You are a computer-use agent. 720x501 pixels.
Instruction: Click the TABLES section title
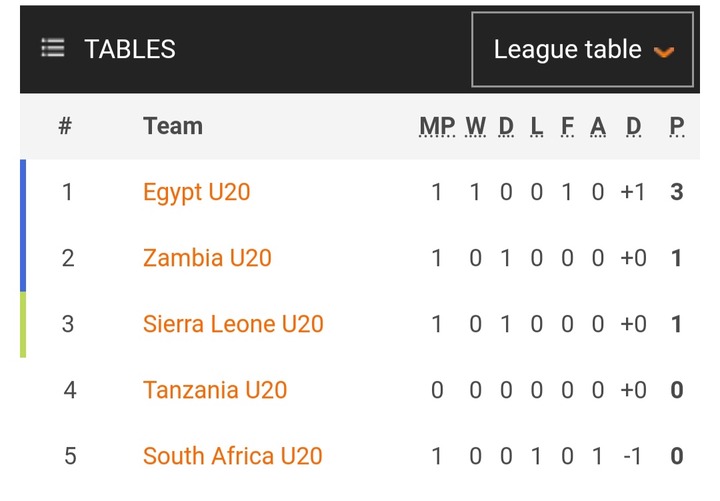coord(130,49)
